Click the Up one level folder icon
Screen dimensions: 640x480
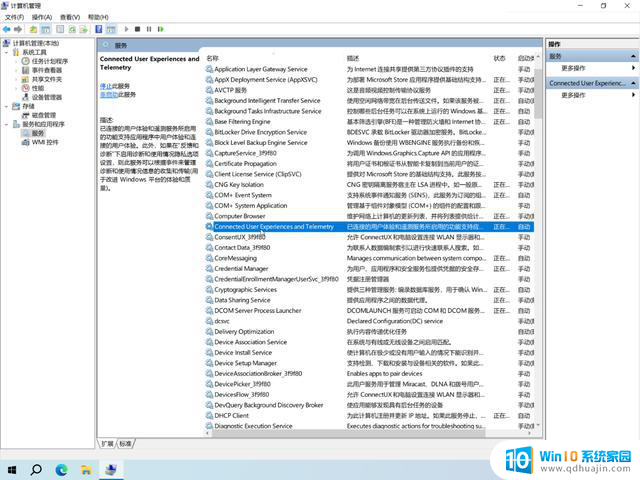(33, 29)
